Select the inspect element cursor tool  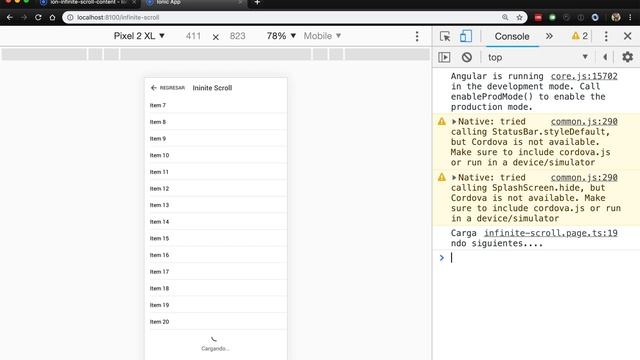[x=445, y=36]
